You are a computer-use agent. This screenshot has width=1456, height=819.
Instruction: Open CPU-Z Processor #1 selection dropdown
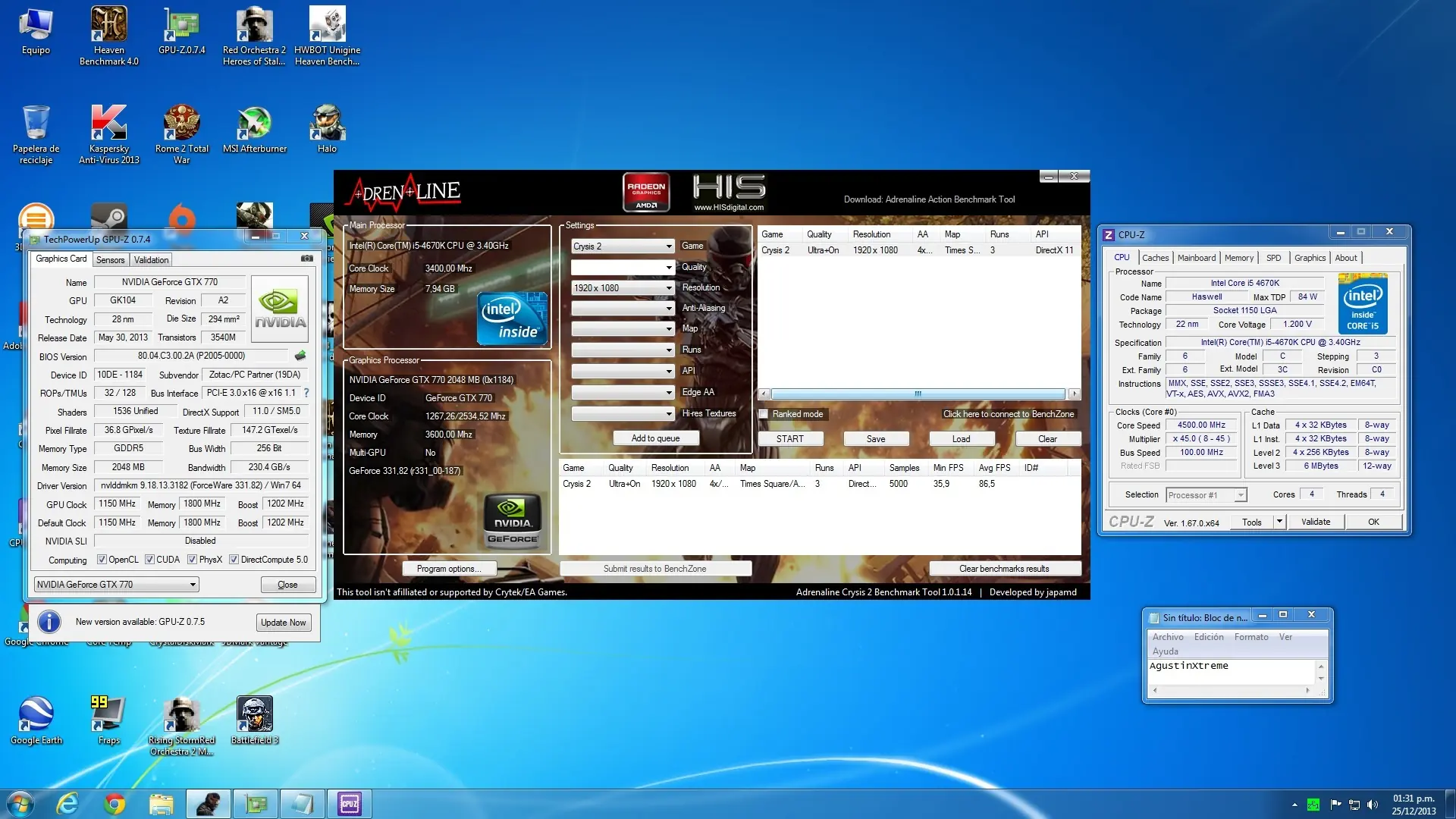pos(1206,495)
